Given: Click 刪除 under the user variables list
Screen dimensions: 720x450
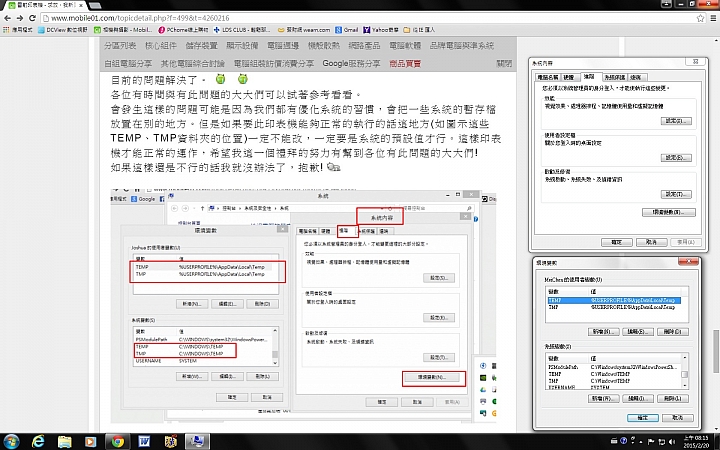Looking at the screenshot, I should tap(673, 332).
